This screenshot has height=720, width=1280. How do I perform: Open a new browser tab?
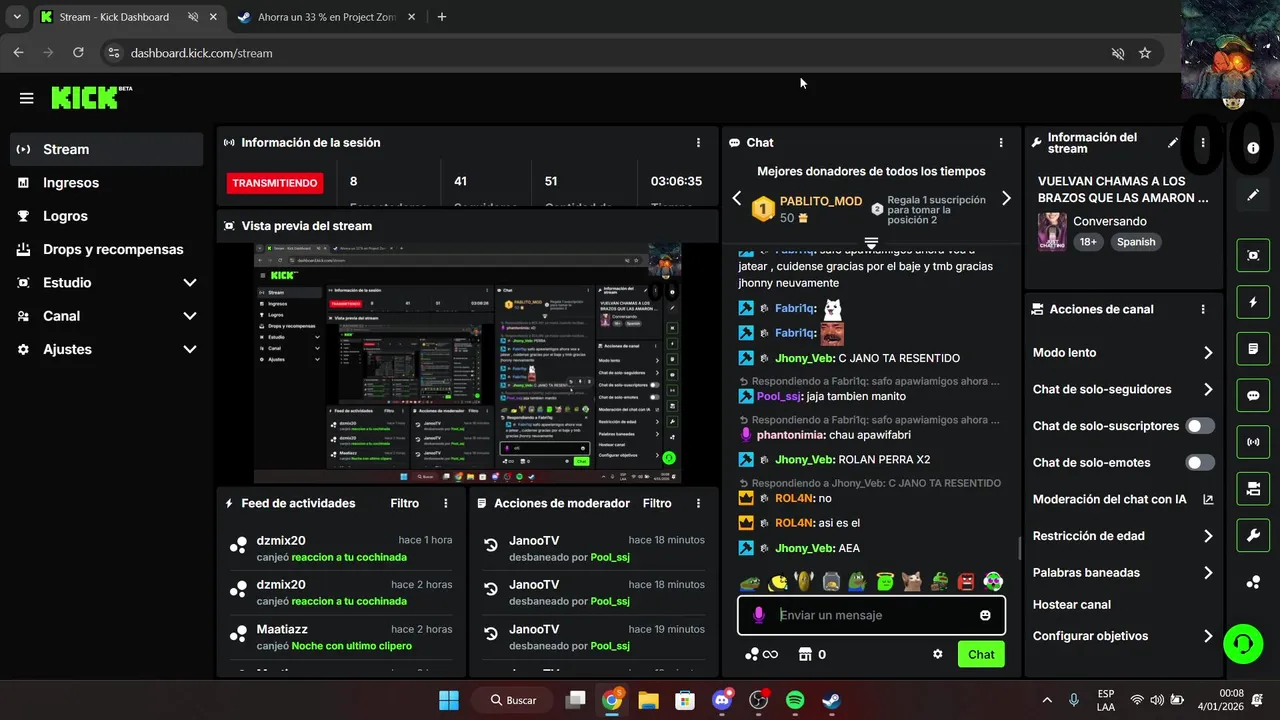click(442, 17)
